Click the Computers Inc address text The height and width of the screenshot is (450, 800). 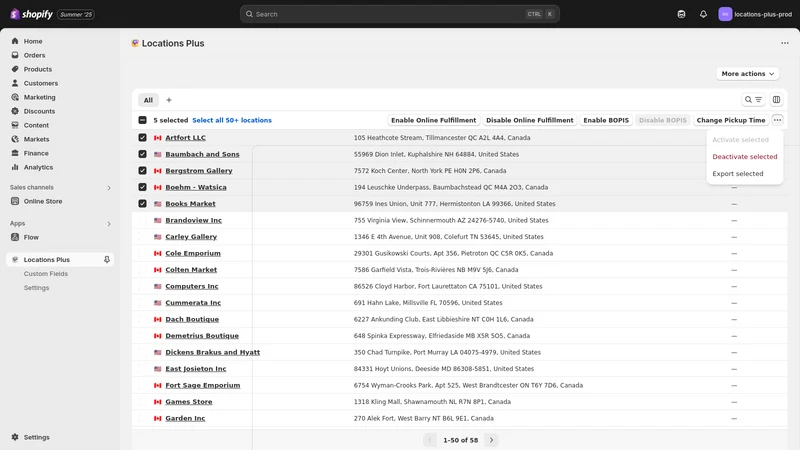pyautogui.click(x=447, y=286)
